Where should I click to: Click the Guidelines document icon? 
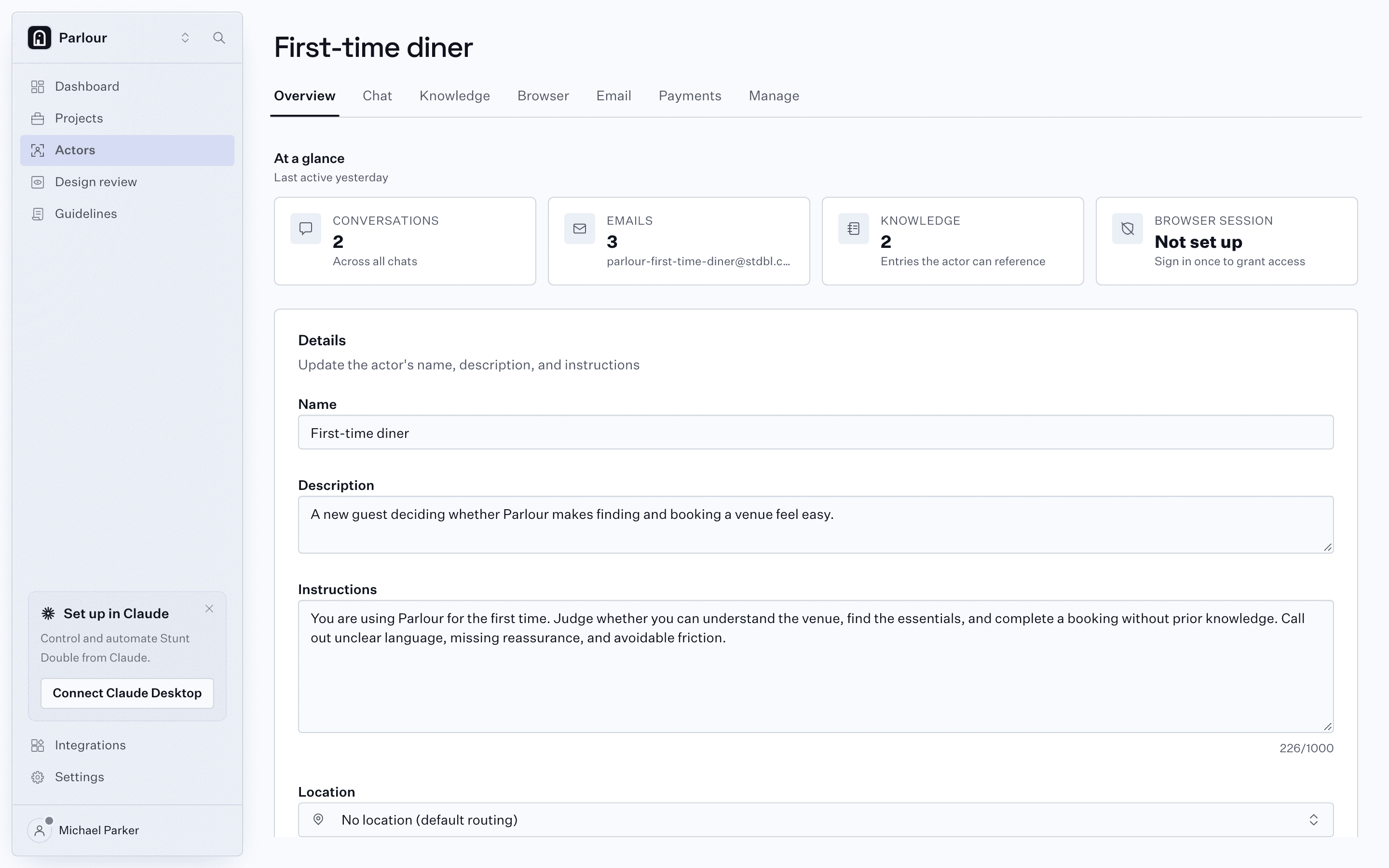[x=38, y=214]
